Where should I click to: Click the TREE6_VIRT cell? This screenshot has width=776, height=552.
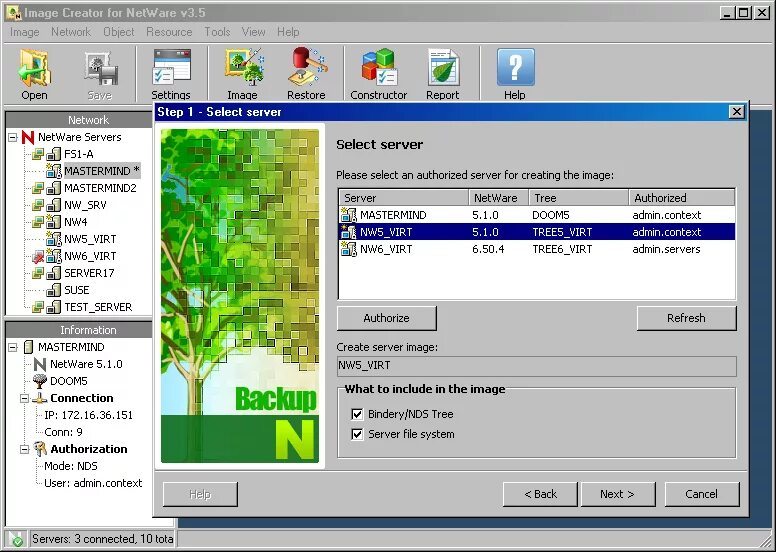(x=562, y=249)
